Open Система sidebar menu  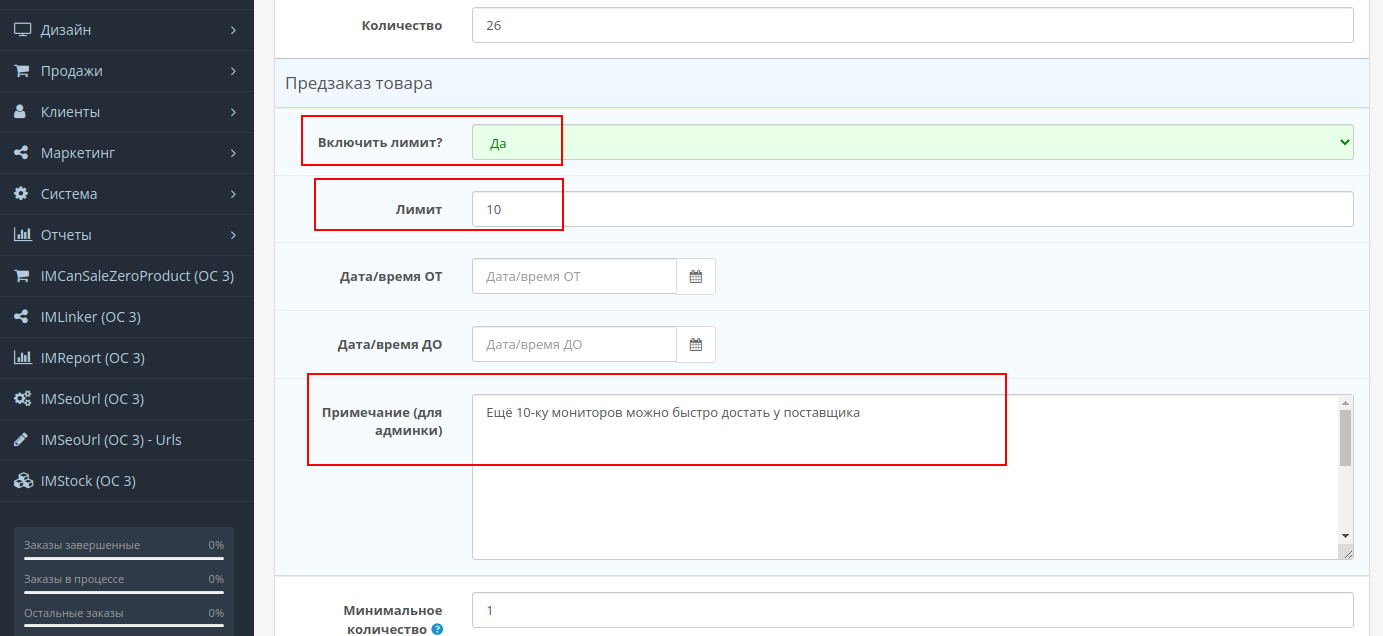click(x=127, y=194)
